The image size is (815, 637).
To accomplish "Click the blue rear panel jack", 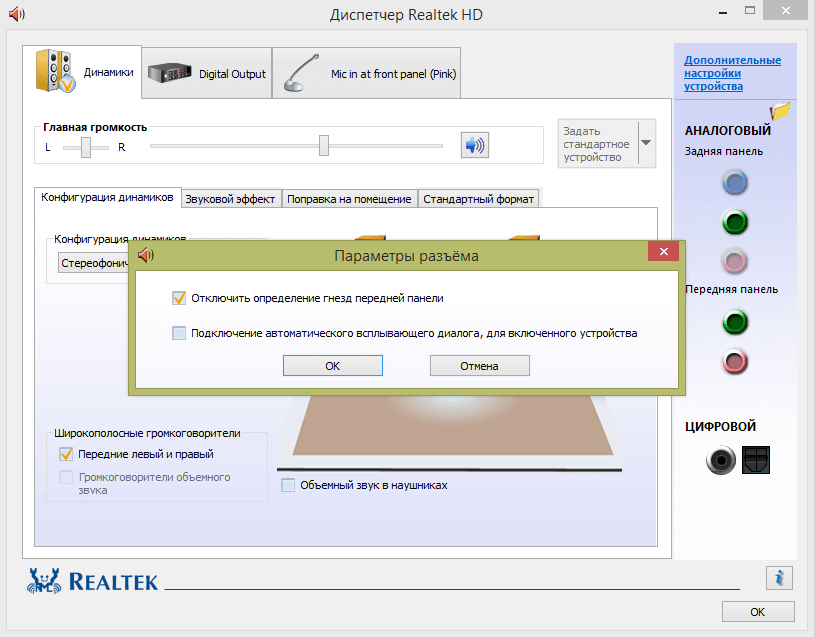I will click(x=735, y=182).
